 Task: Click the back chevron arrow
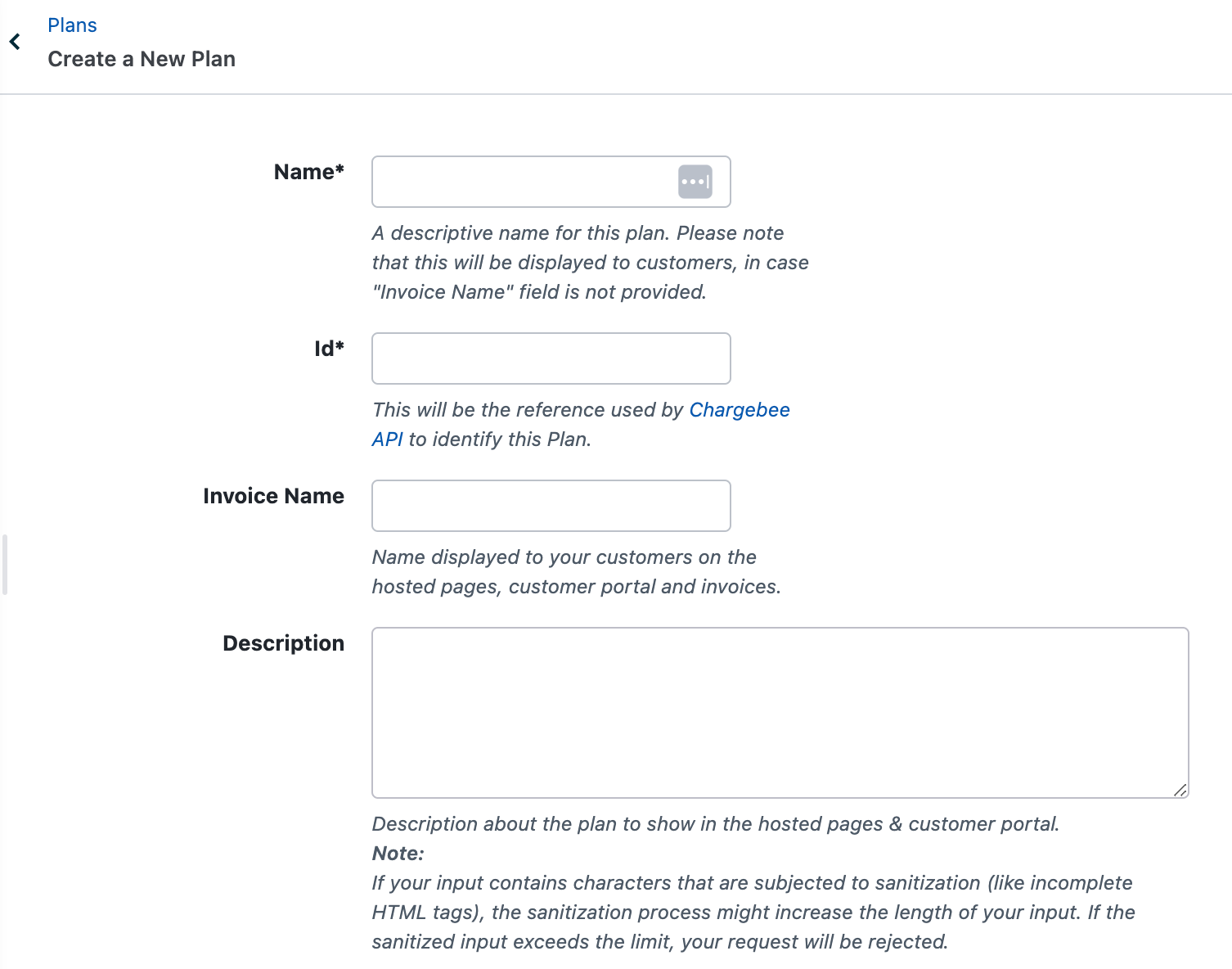(15, 42)
